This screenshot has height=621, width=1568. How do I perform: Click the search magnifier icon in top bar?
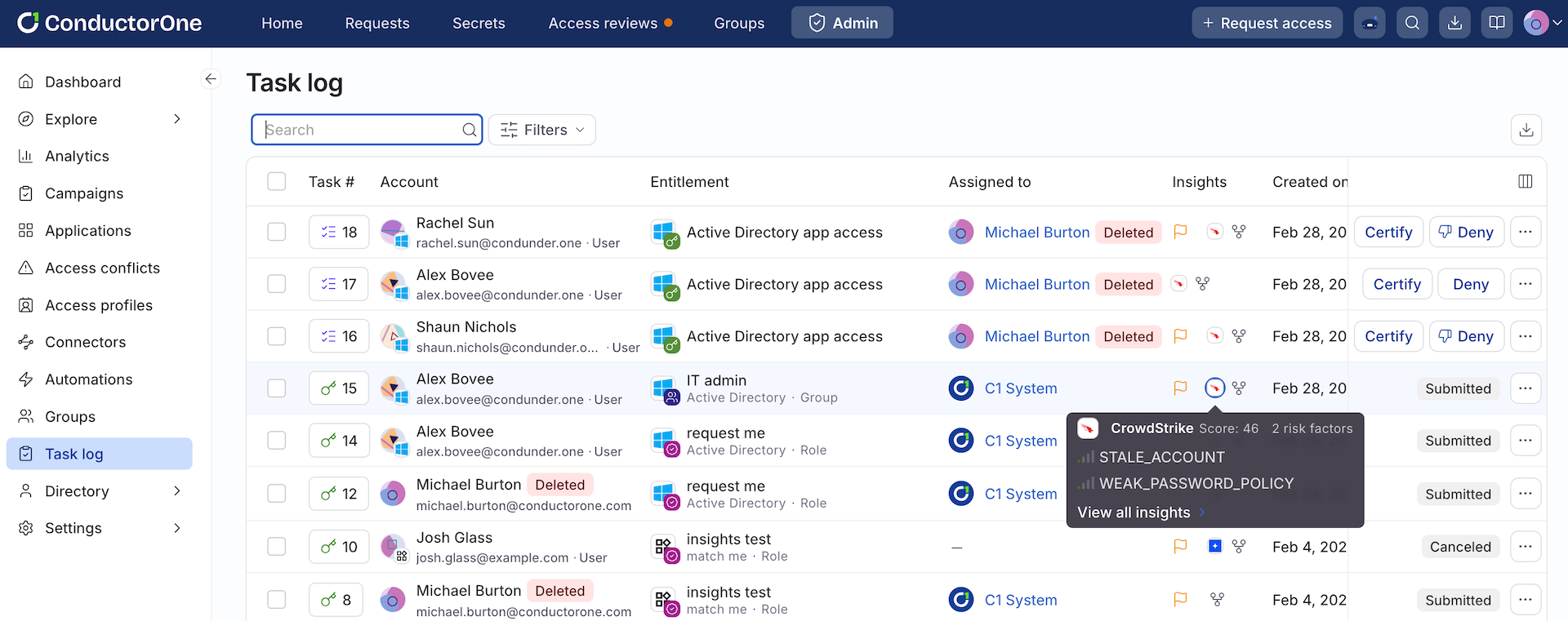click(1412, 23)
